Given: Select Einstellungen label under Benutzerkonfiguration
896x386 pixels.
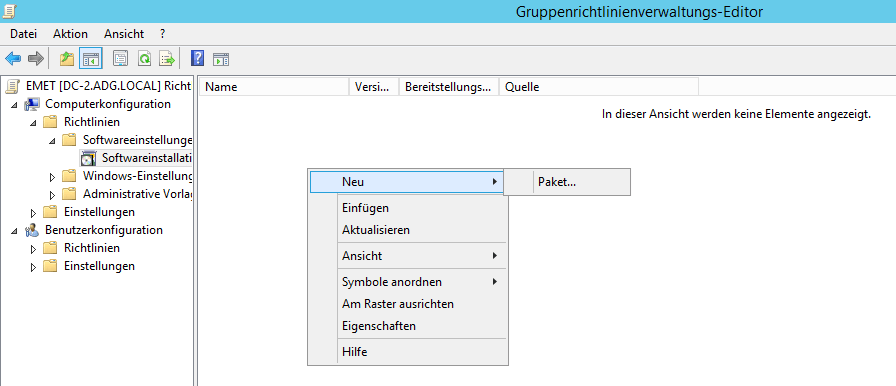Looking at the screenshot, I should (x=99, y=266).
